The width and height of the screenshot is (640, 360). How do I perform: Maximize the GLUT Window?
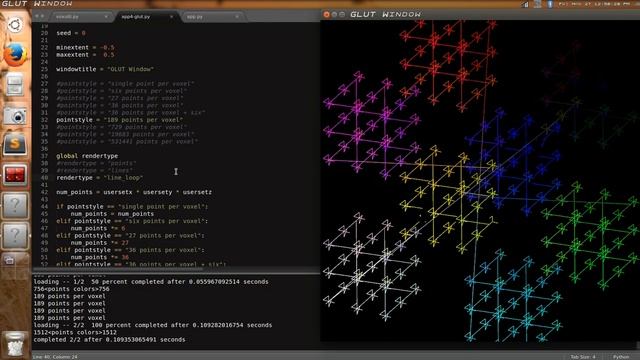tap(342, 14)
